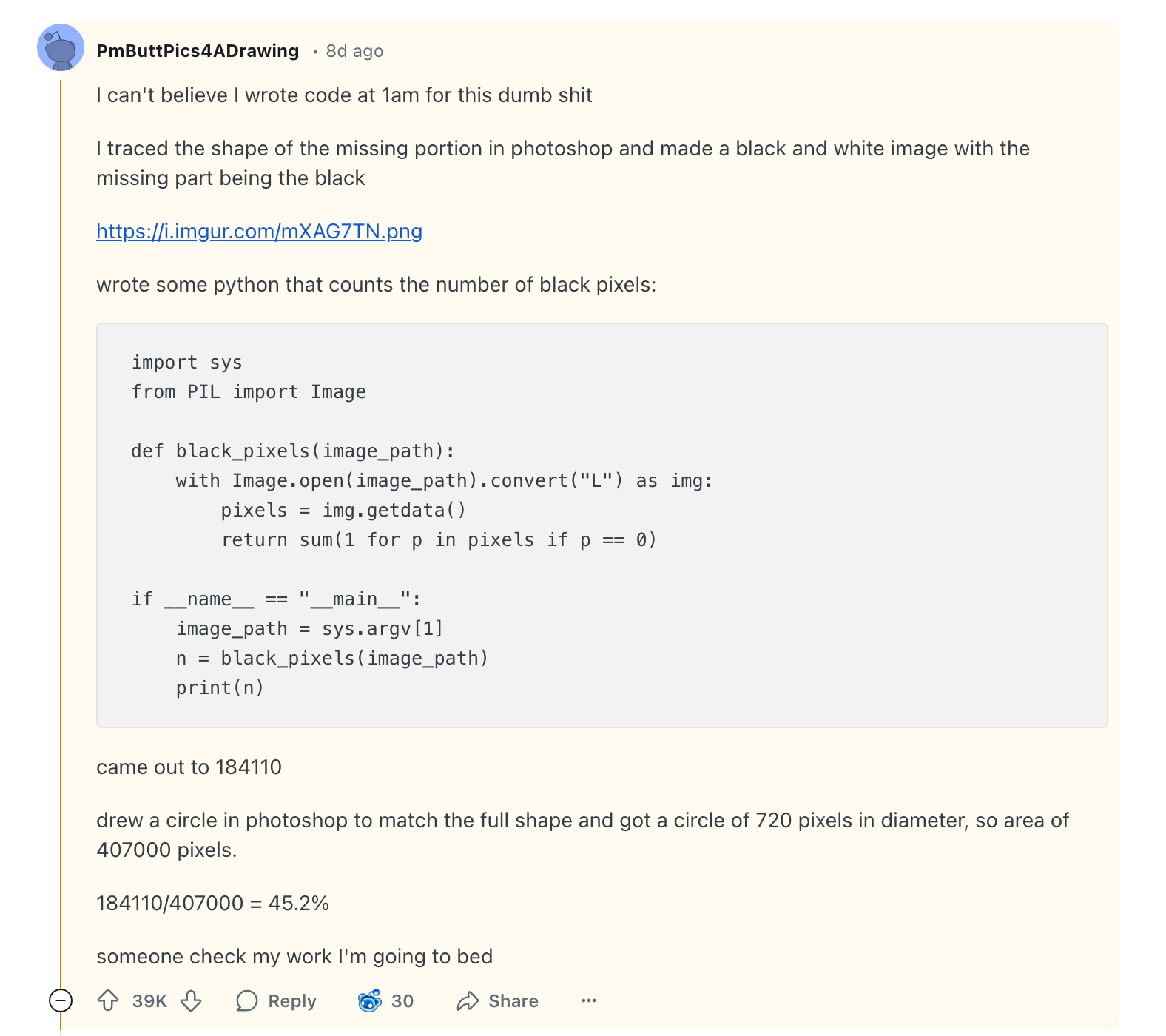Click the Snoo awards icon next to 30
The image size is (1166, 1036).
point(370,1000)
